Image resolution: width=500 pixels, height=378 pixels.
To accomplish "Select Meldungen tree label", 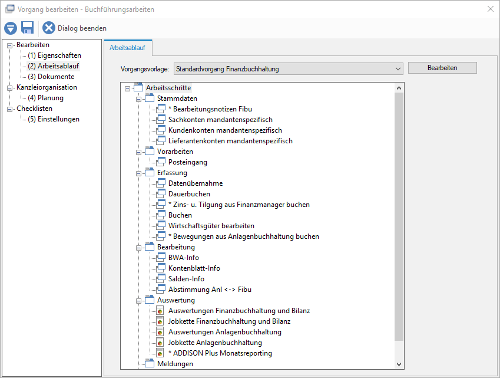I will 175,364.
